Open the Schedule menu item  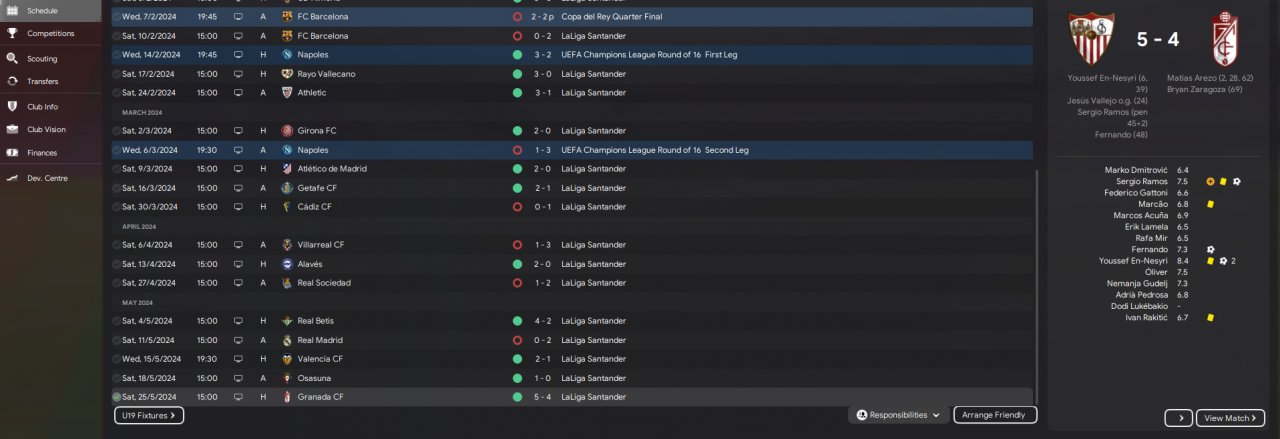point(42,10)
